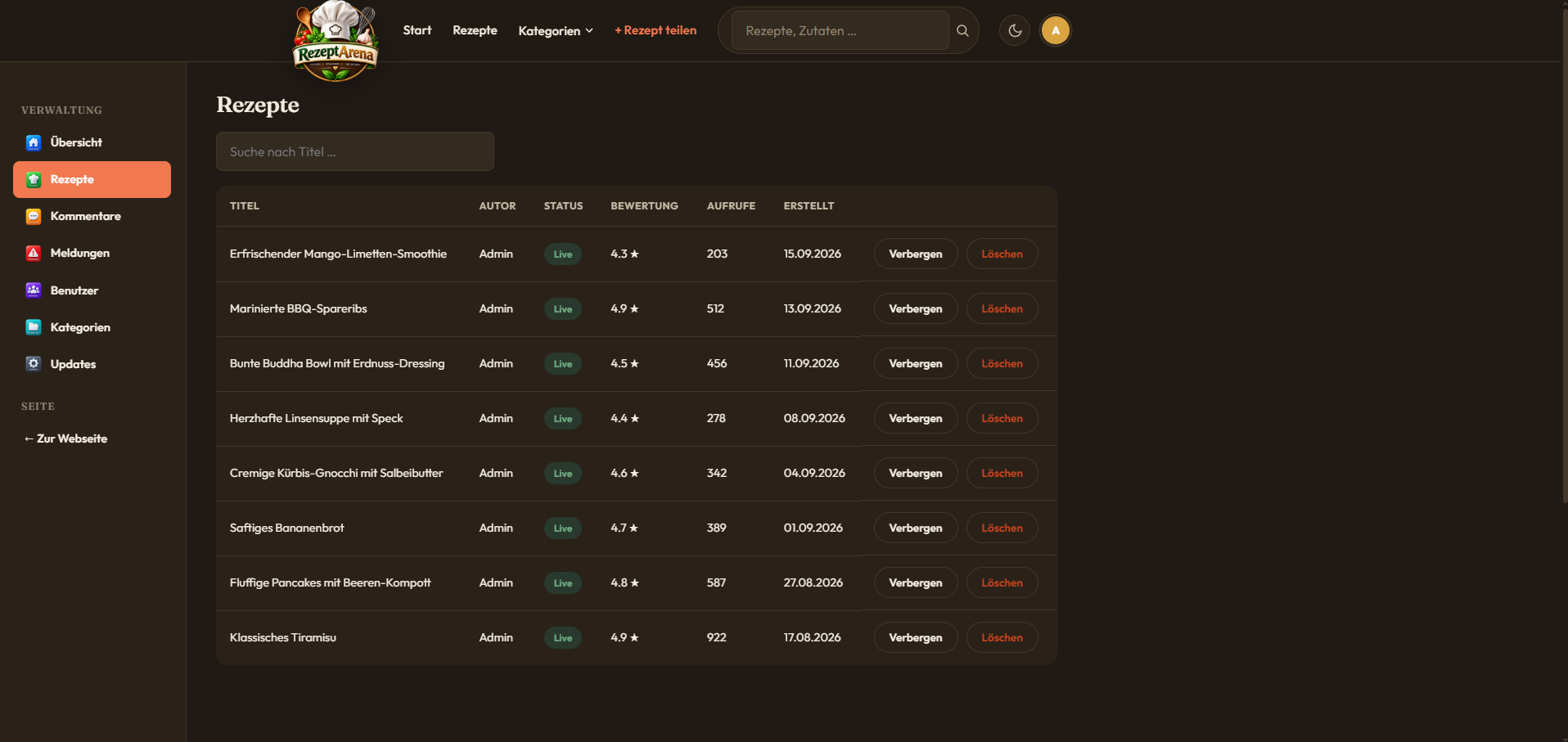Click the Kommentare speech bubble icon
1568x742 pixels.
pos(34,216)
